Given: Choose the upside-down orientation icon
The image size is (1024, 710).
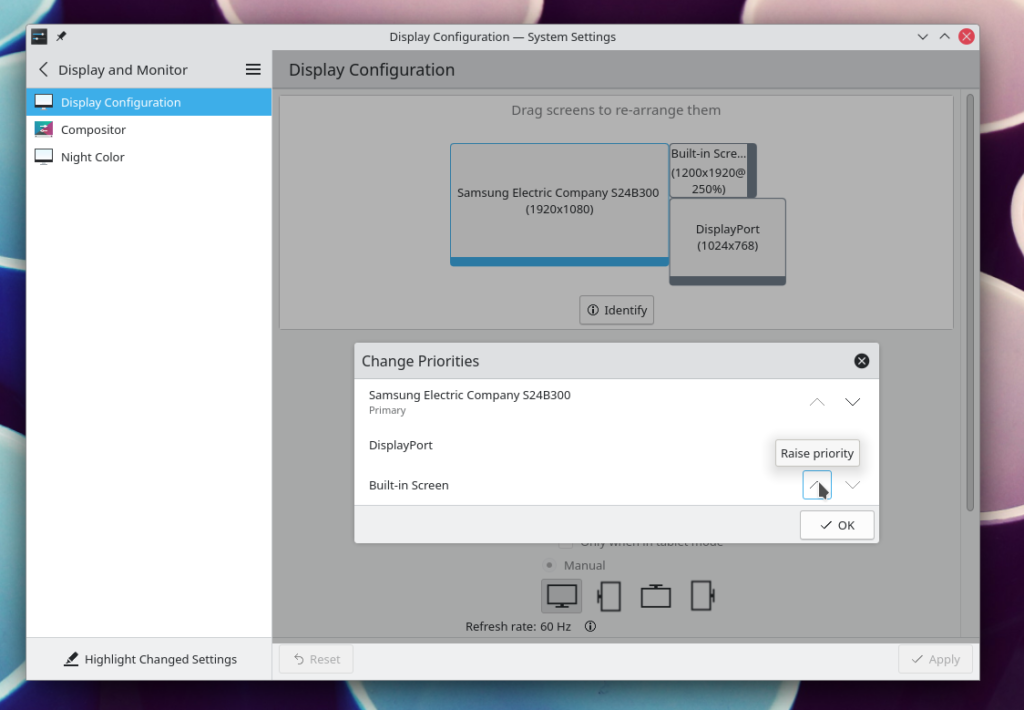Looking at the screenshot, I should pyautogui.click(x=656, y=596).
